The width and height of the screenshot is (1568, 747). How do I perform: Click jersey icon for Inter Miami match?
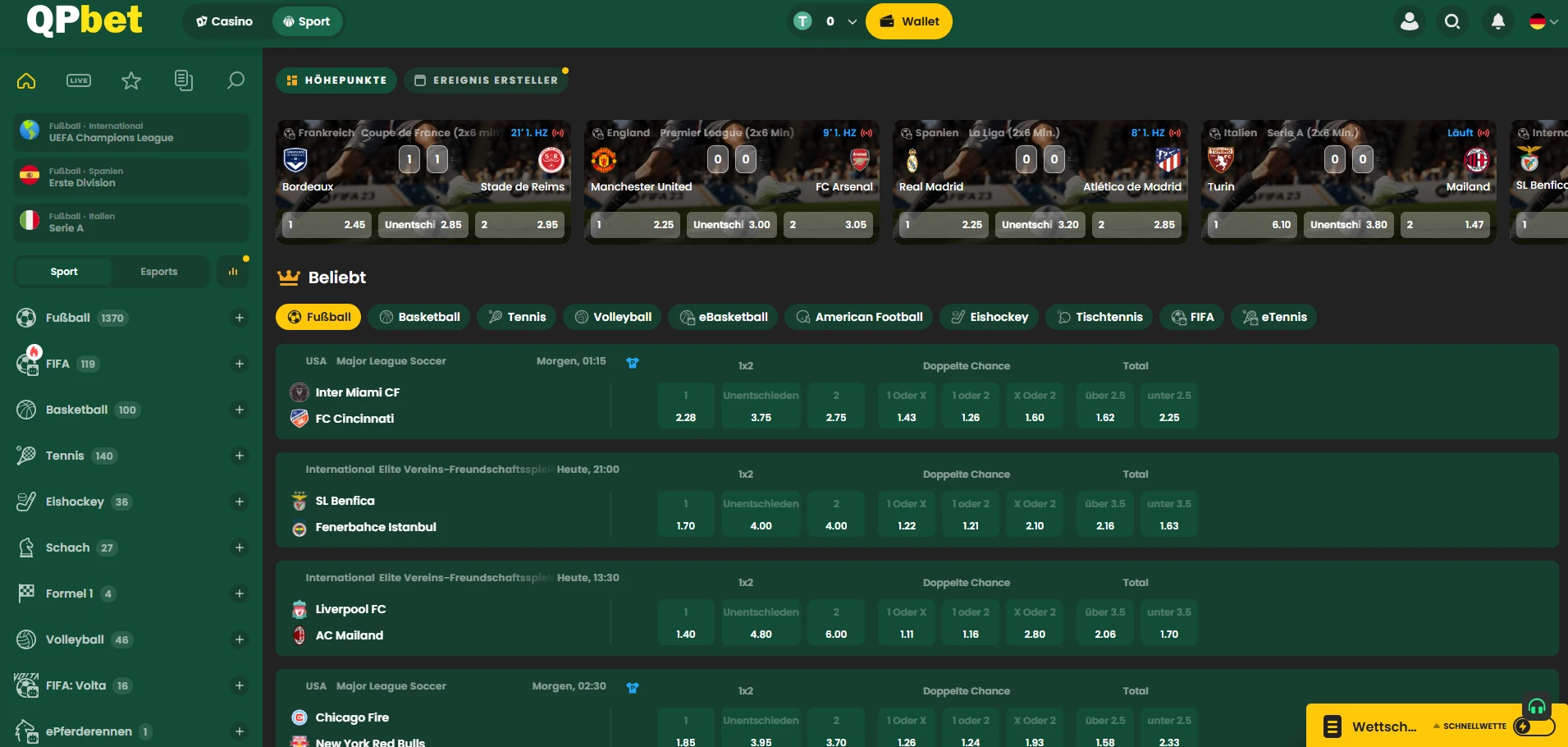point(633,362)
